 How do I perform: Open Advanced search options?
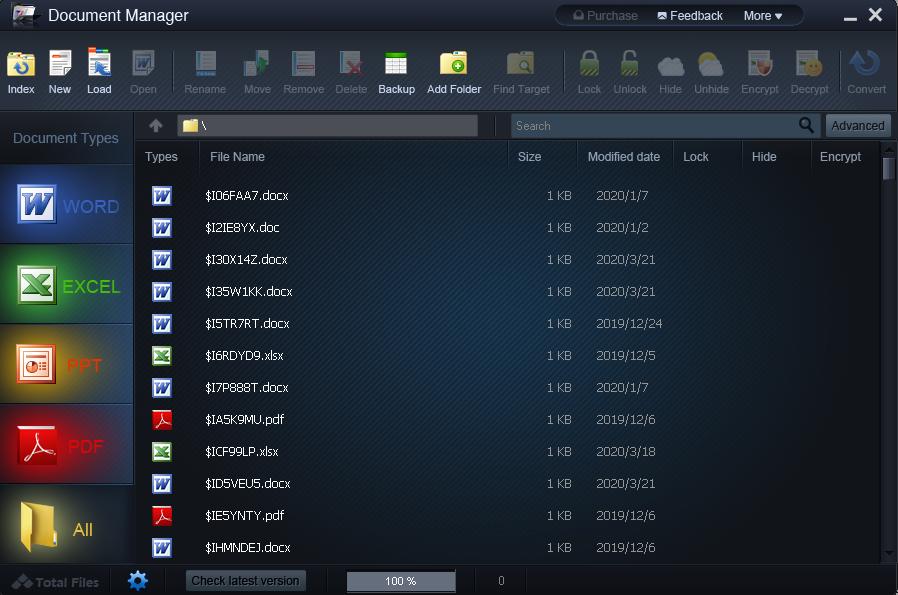857,125
